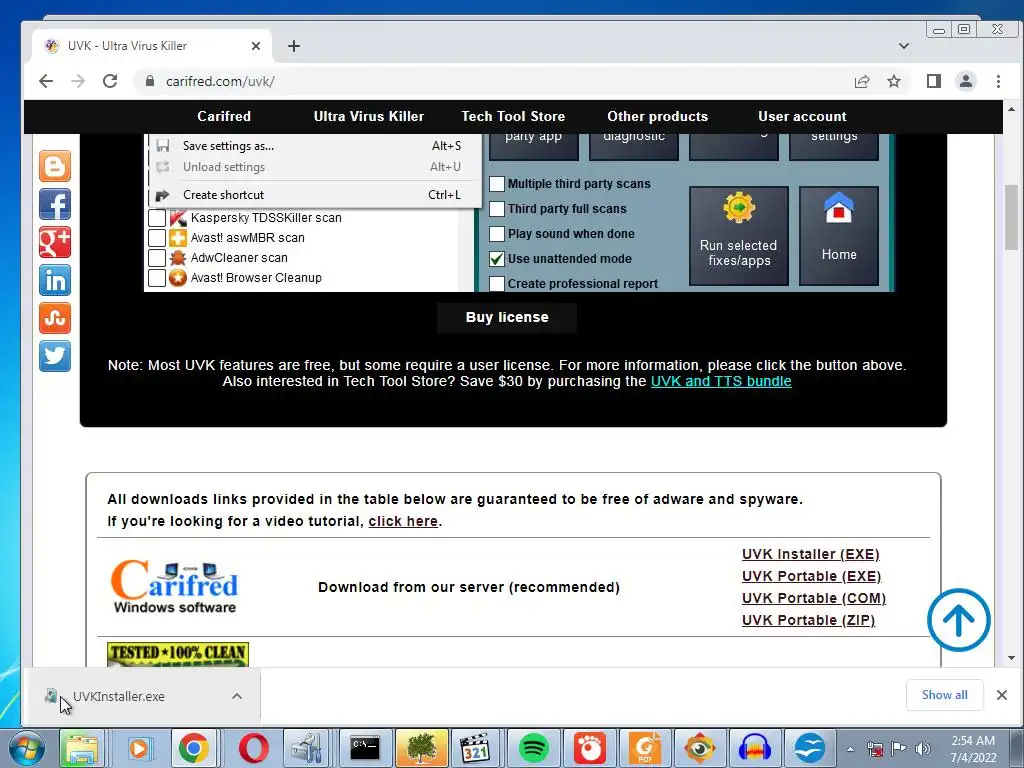Open Google Chrome from taskbar
Image resolution: width=1024 pixels, height=768 pixels.
point(194,748)
